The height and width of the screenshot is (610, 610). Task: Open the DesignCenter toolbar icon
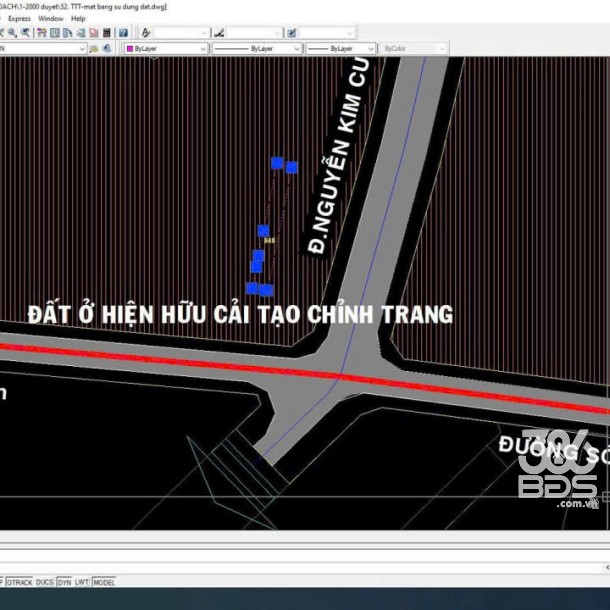tap(55, 33)
